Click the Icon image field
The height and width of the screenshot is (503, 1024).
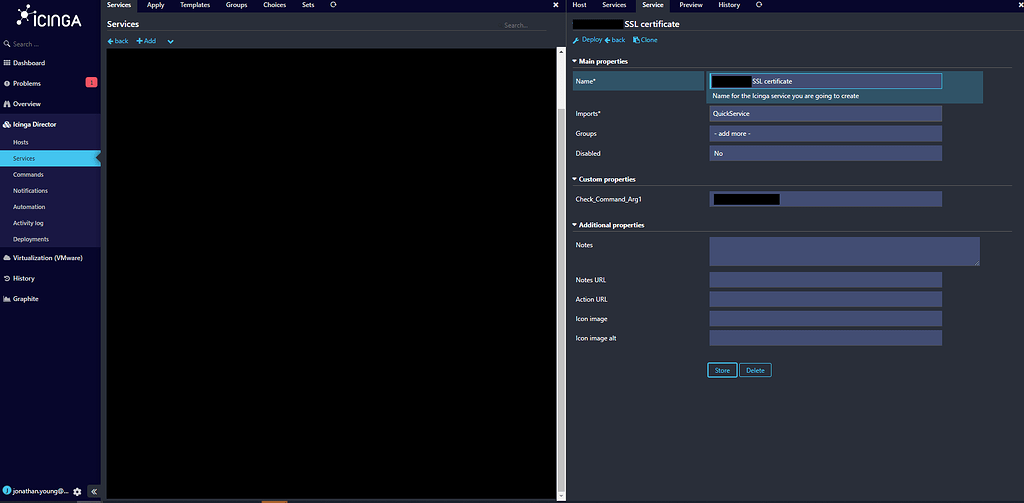(x=825, y=319)
